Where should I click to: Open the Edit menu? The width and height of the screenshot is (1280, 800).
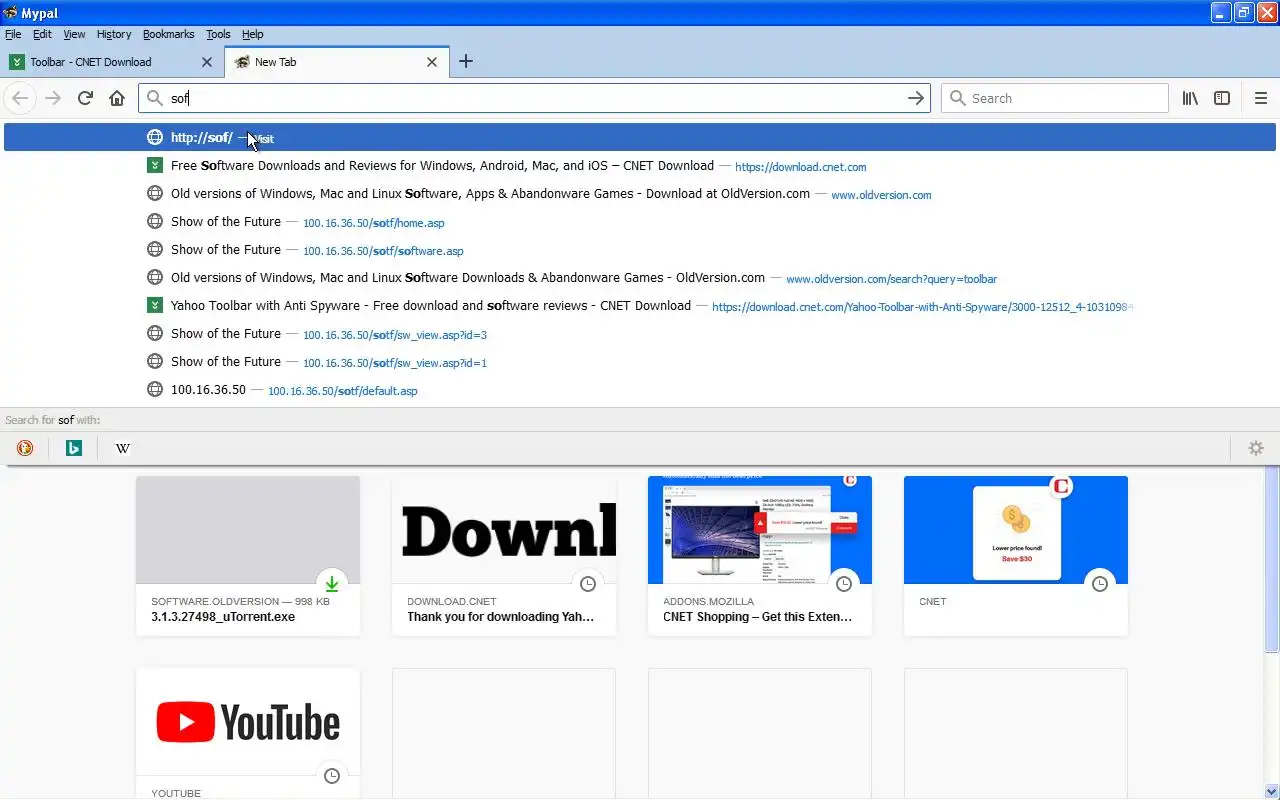coord(42,34)
